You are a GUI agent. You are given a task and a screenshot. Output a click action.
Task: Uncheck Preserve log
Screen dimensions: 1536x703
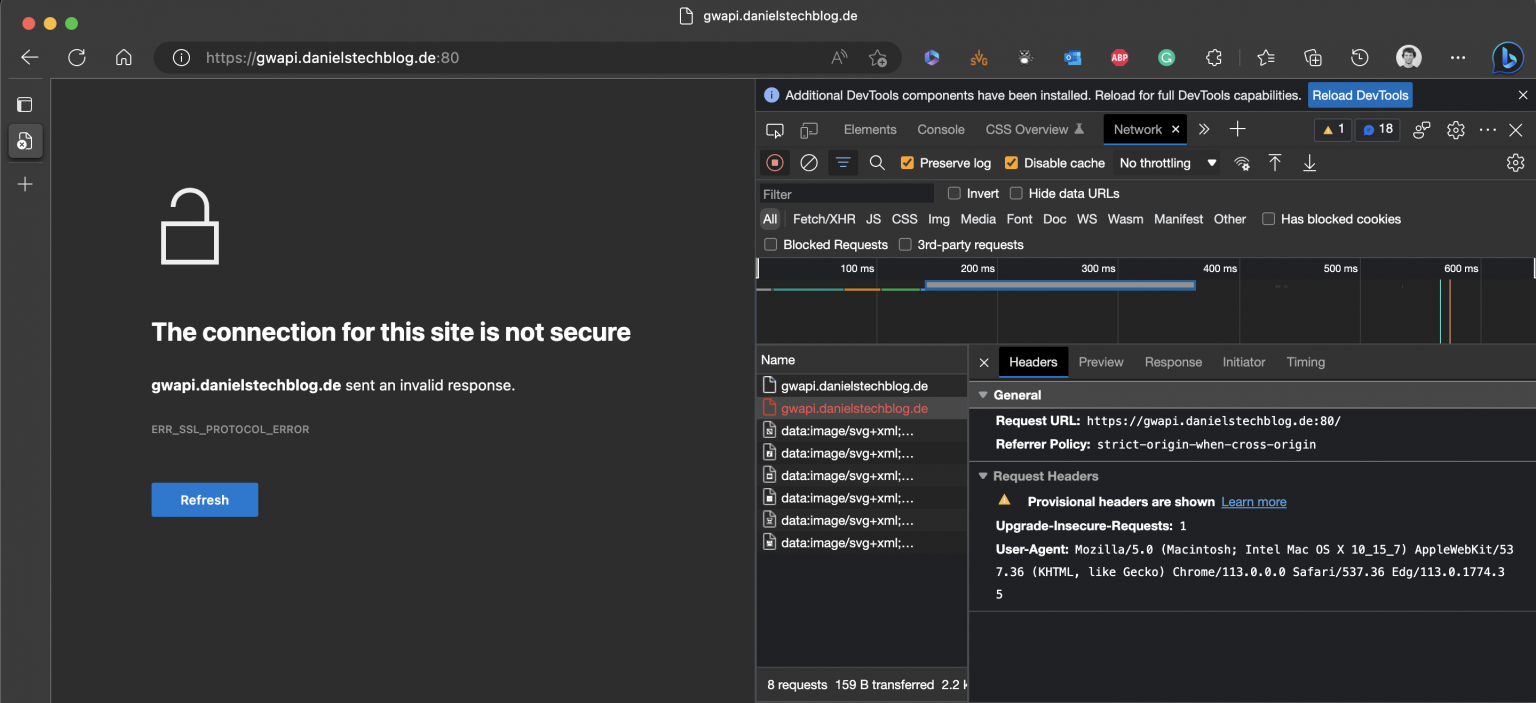[906, 162]
